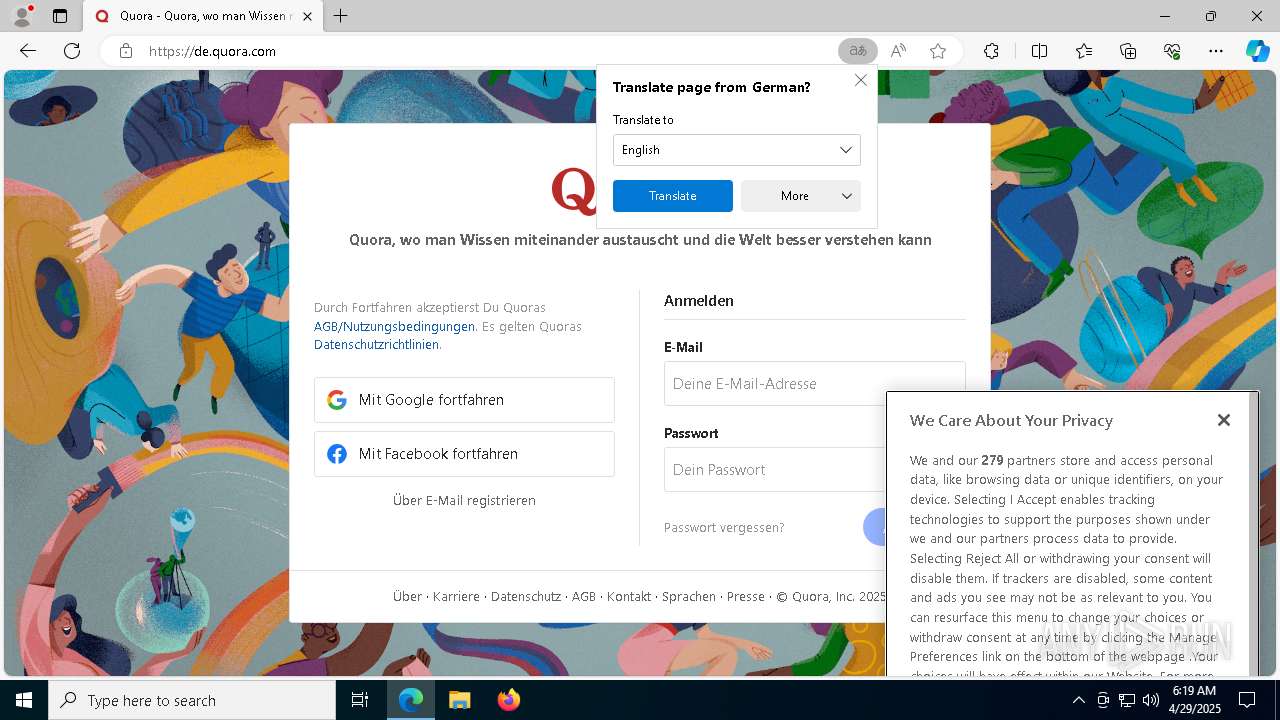Image resolution: width=1280 pixels, height=720 pixels.
Task: Open Microsoft Edge from taskbar
Action: pos(411,700)
